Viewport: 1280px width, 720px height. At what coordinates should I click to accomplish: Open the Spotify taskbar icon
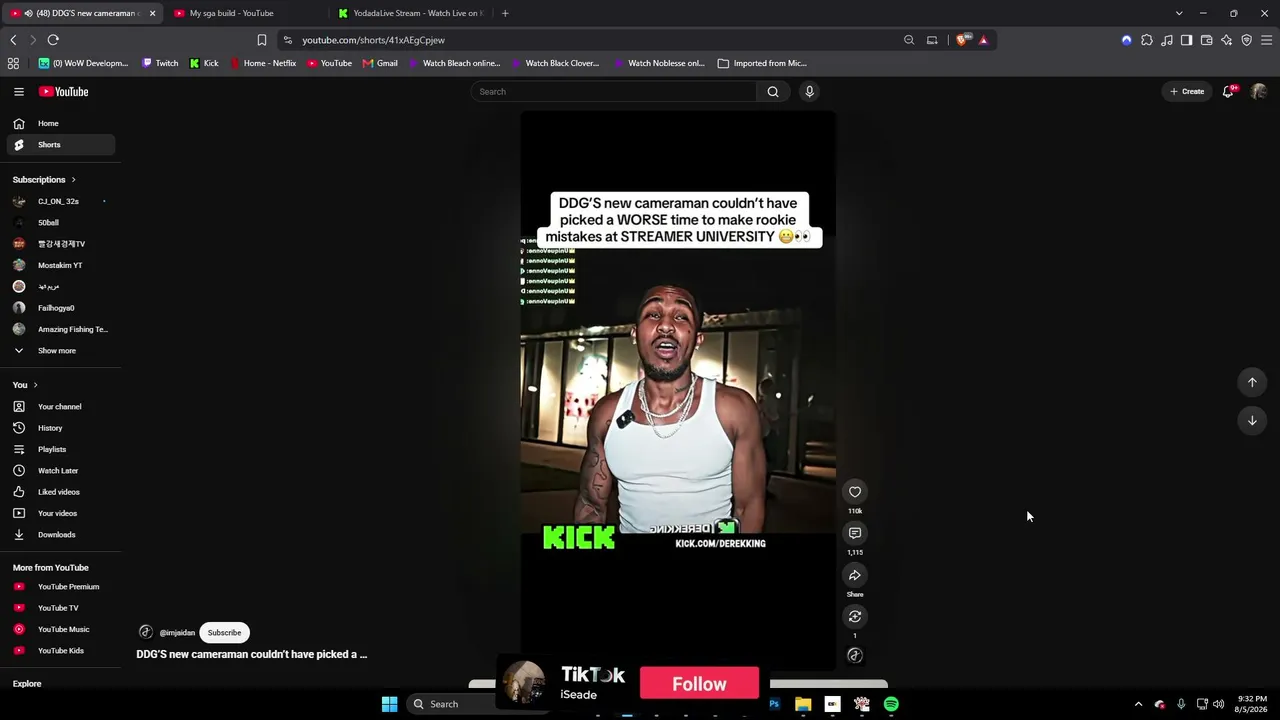[891, 704]
